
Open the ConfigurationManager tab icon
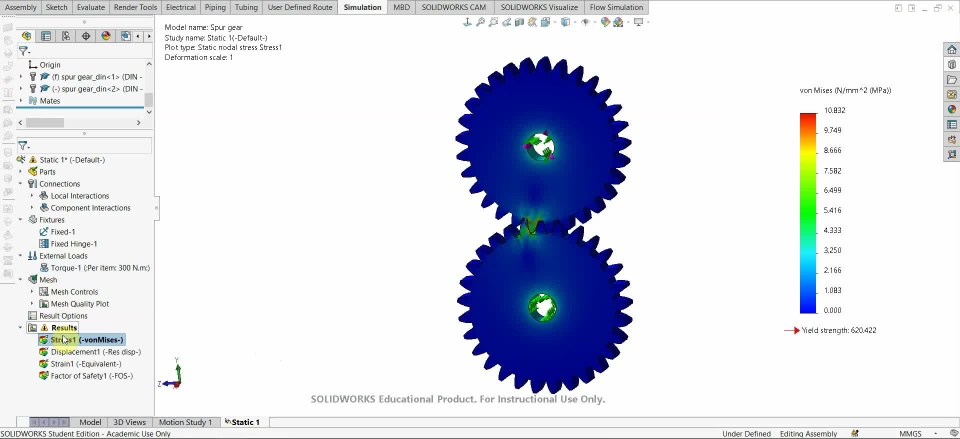[66, 36]
